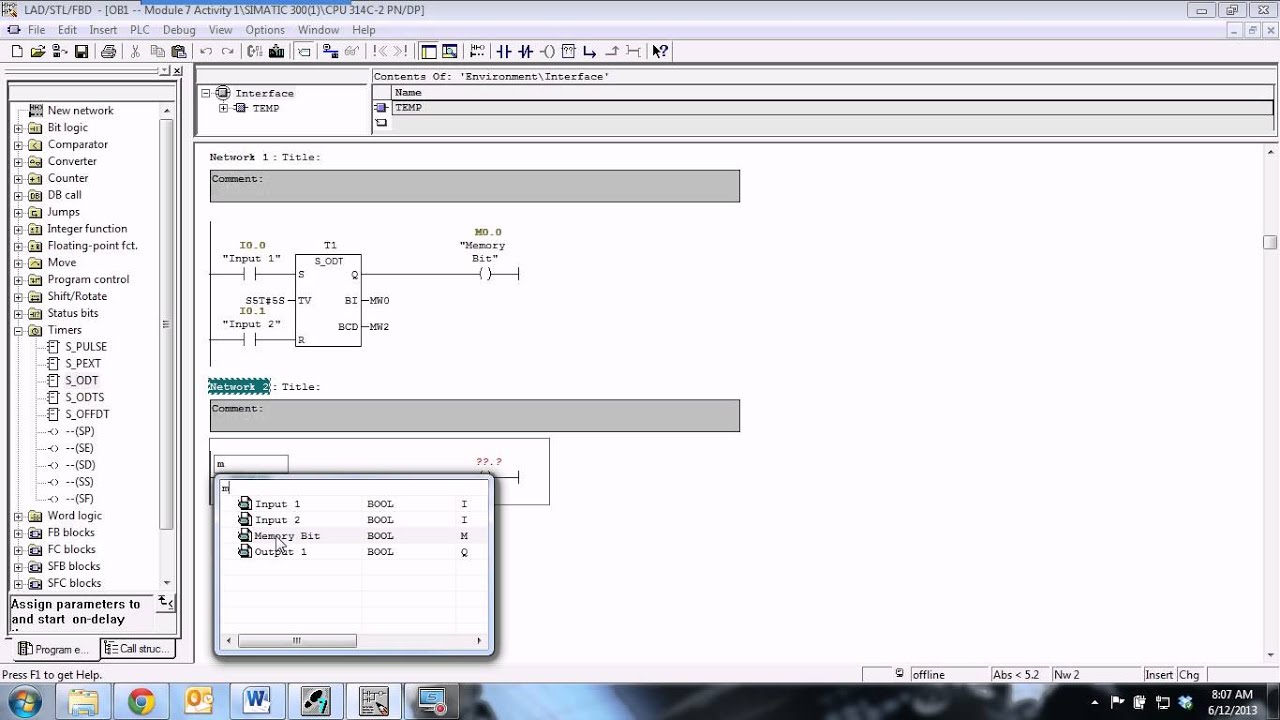Print using the printer toolbar icon

(108, 51)
